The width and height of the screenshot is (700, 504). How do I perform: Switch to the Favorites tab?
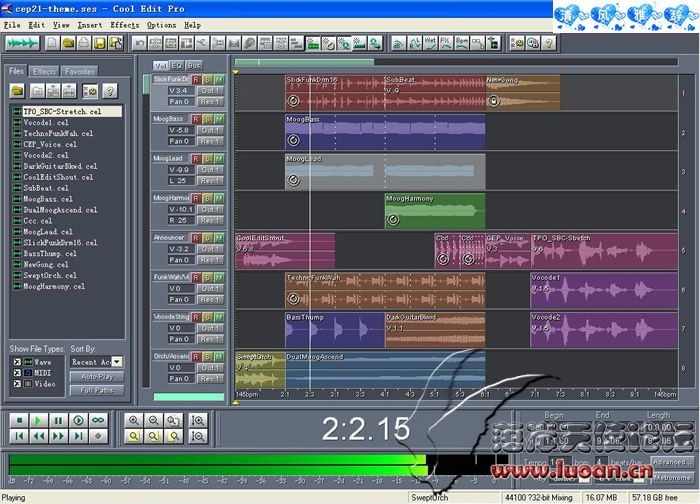click(79, 71)
